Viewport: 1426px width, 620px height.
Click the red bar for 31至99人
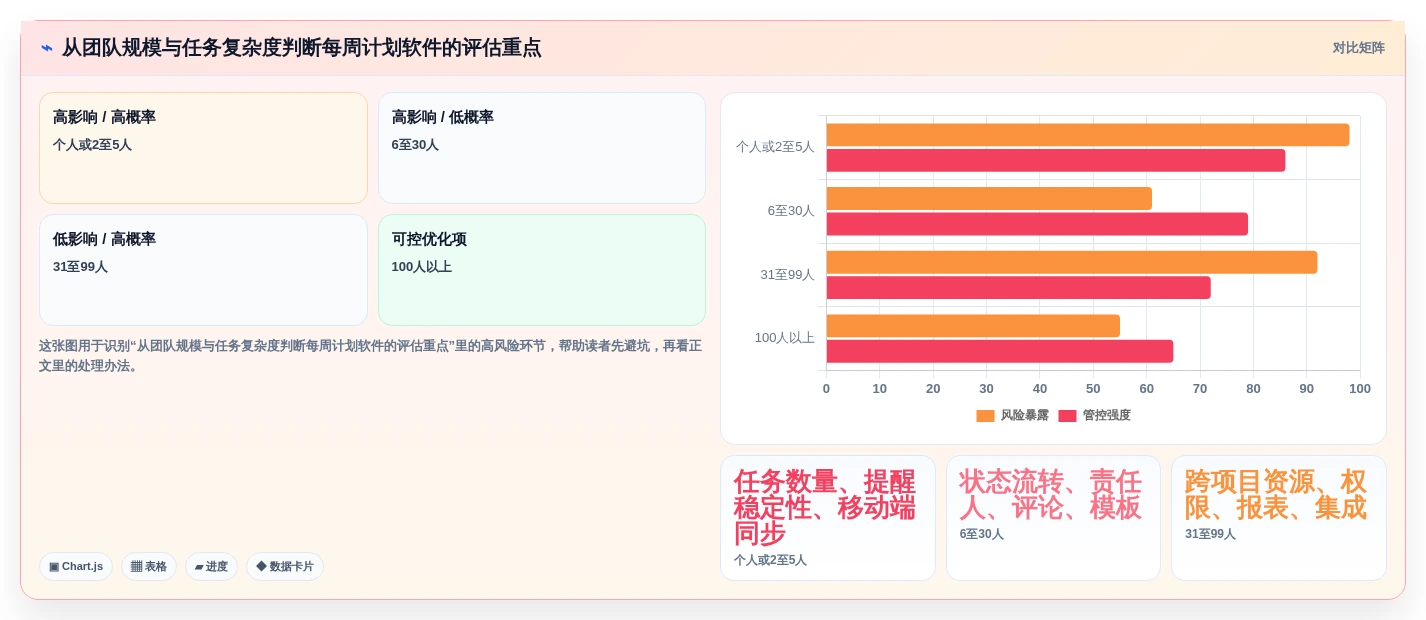click(x=1018, y=288)
